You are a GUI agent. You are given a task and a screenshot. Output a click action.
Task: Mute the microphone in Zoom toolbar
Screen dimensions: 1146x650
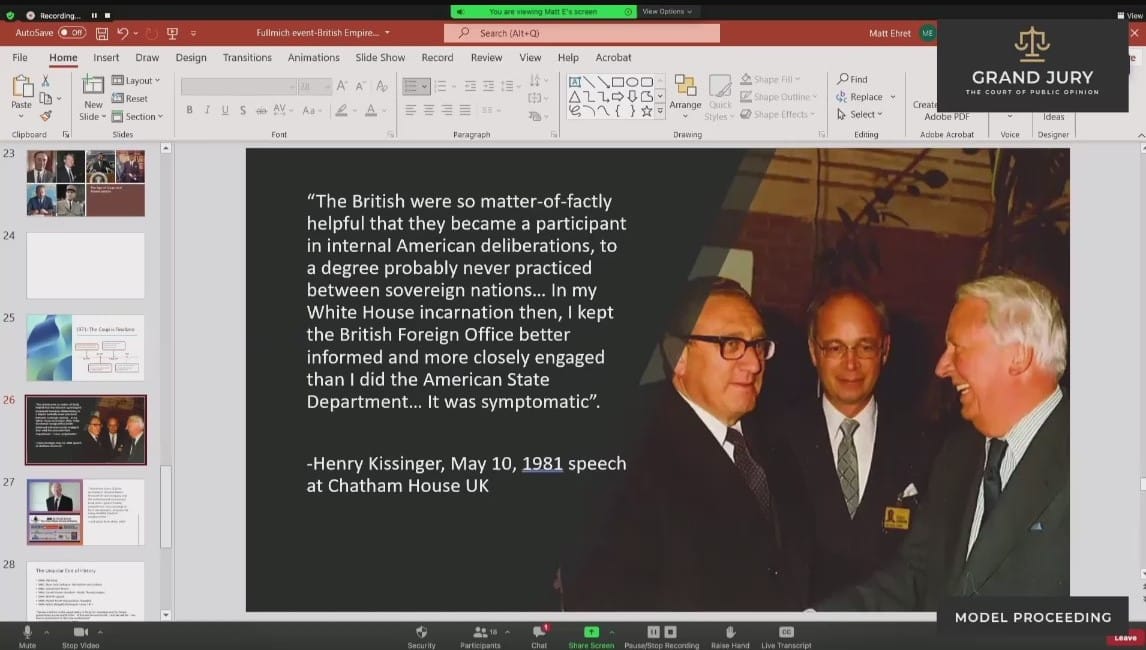pos(27,636)
